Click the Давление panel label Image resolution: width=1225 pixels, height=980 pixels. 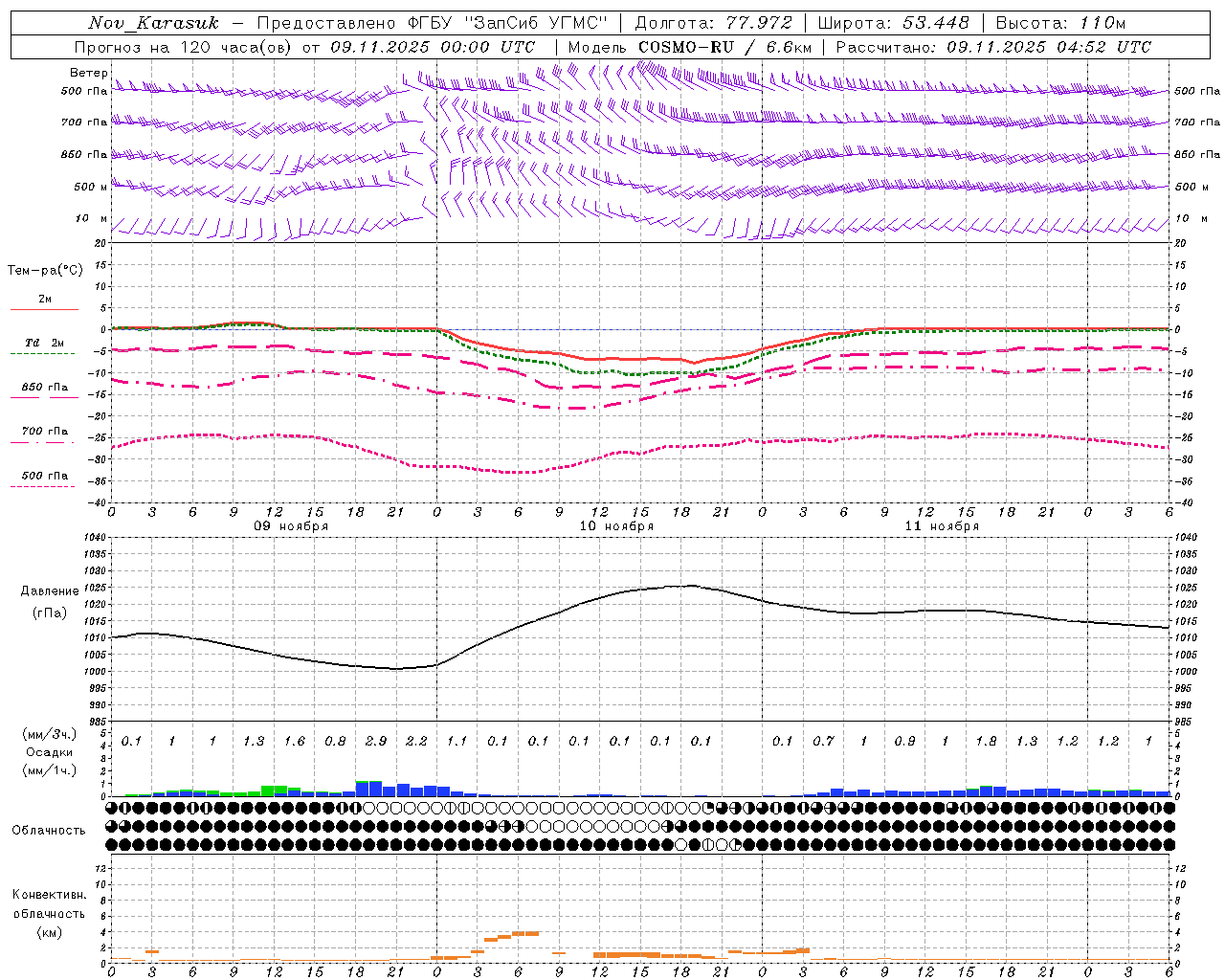click(x=50, y=591)
